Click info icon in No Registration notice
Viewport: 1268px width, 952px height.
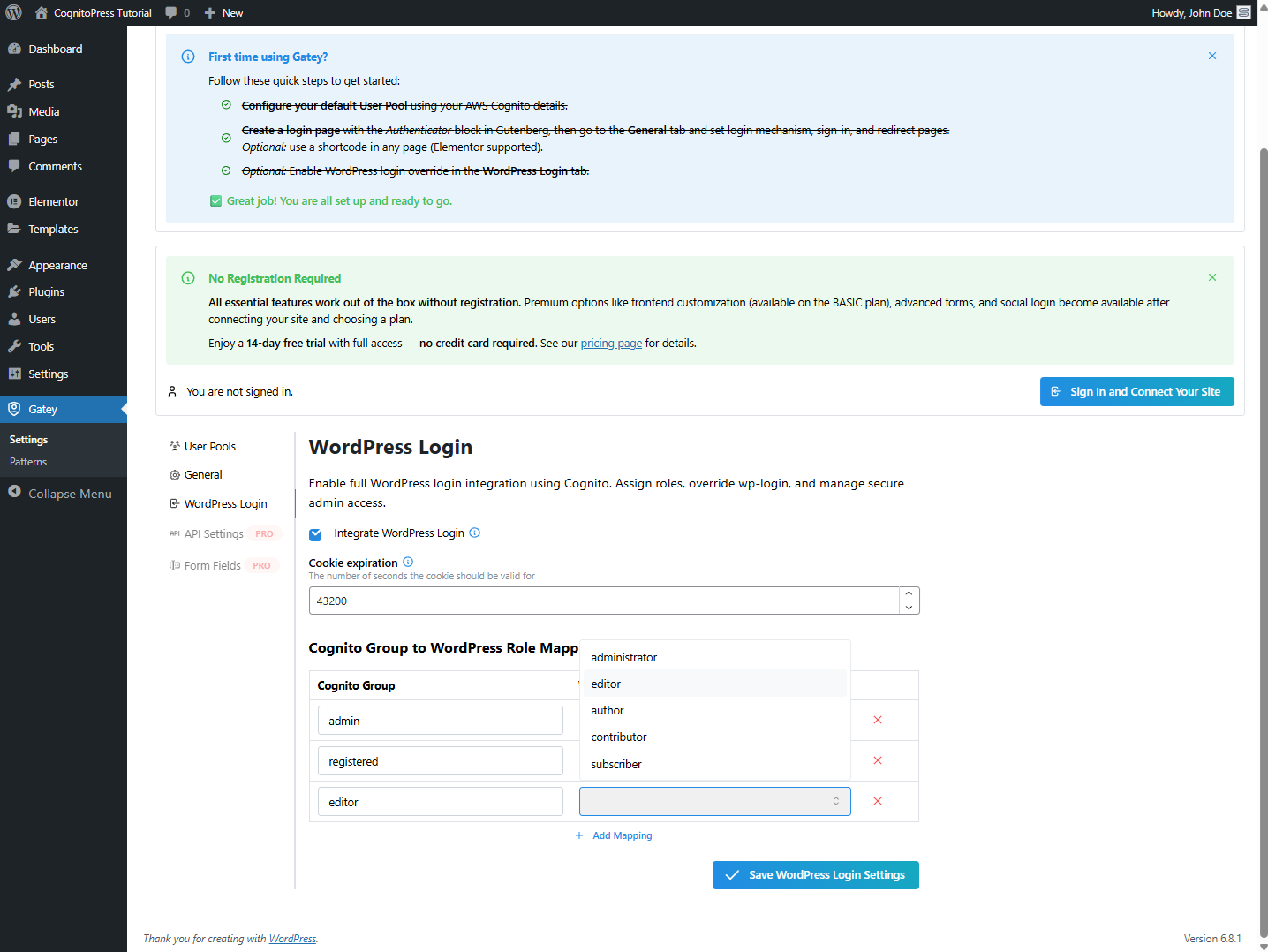pos(188,278)
